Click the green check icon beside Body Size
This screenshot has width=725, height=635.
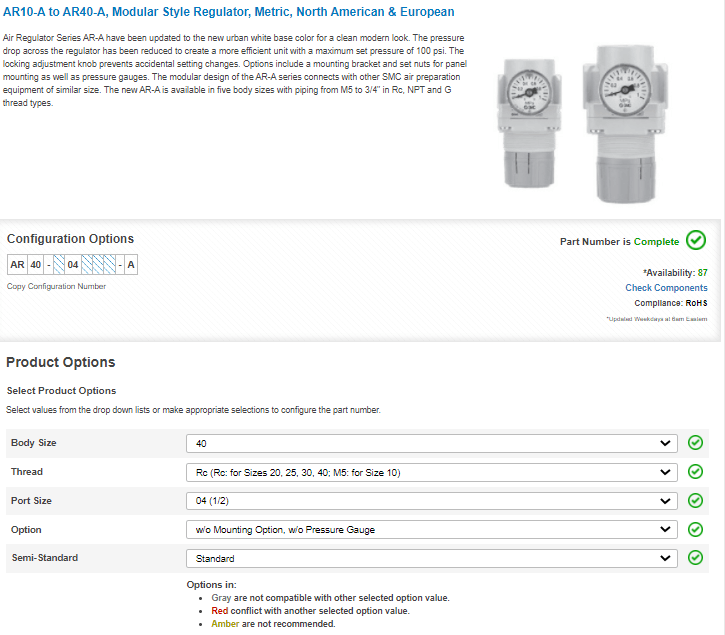coord(696,443)
